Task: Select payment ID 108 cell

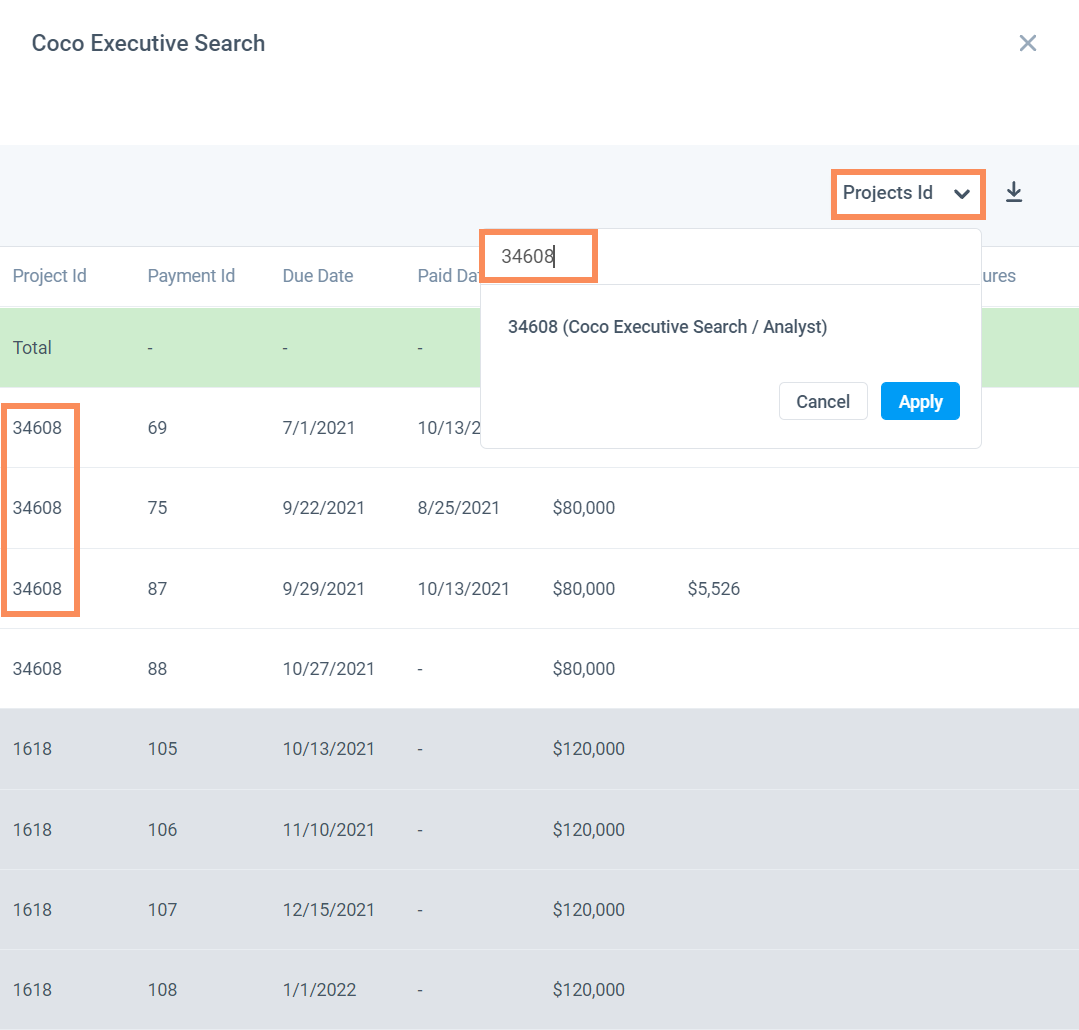Action: [x=162, y=989]
